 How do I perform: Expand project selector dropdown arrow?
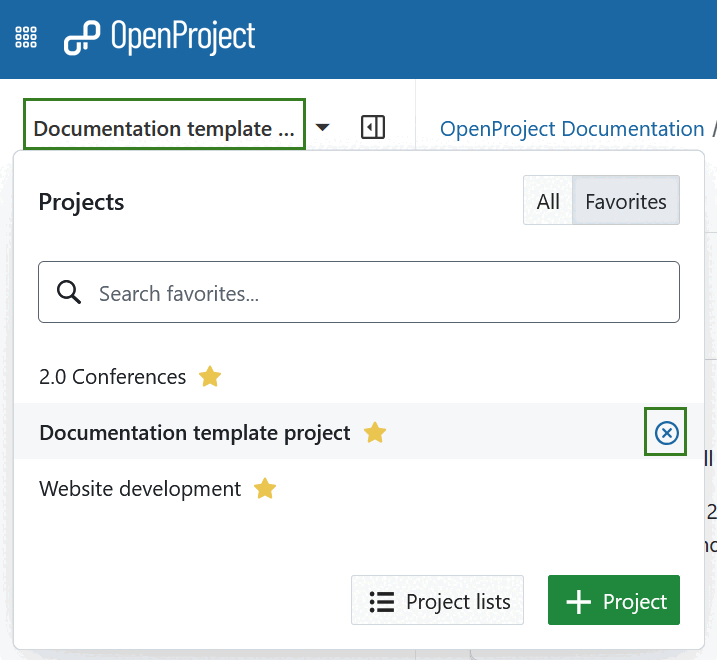tap(322, 128)
